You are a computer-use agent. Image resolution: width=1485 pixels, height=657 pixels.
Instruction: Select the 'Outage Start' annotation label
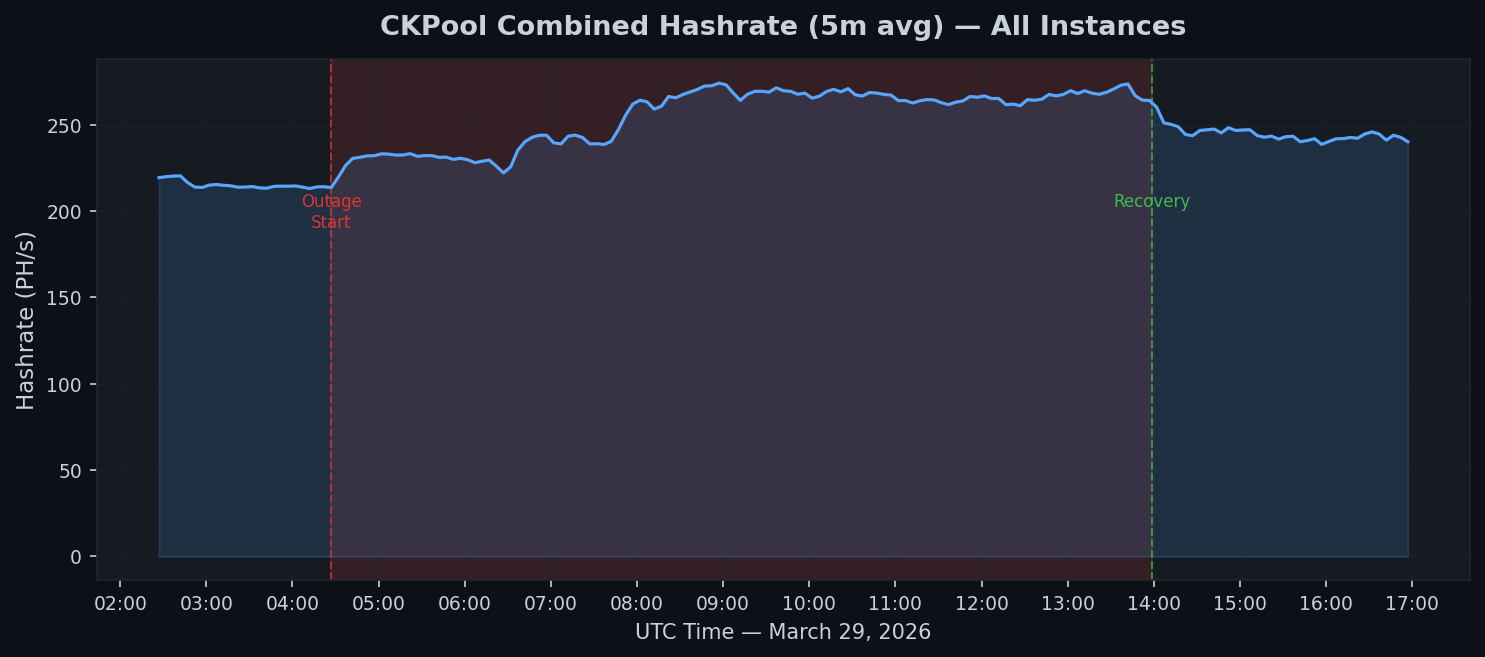tap(331, 211)
